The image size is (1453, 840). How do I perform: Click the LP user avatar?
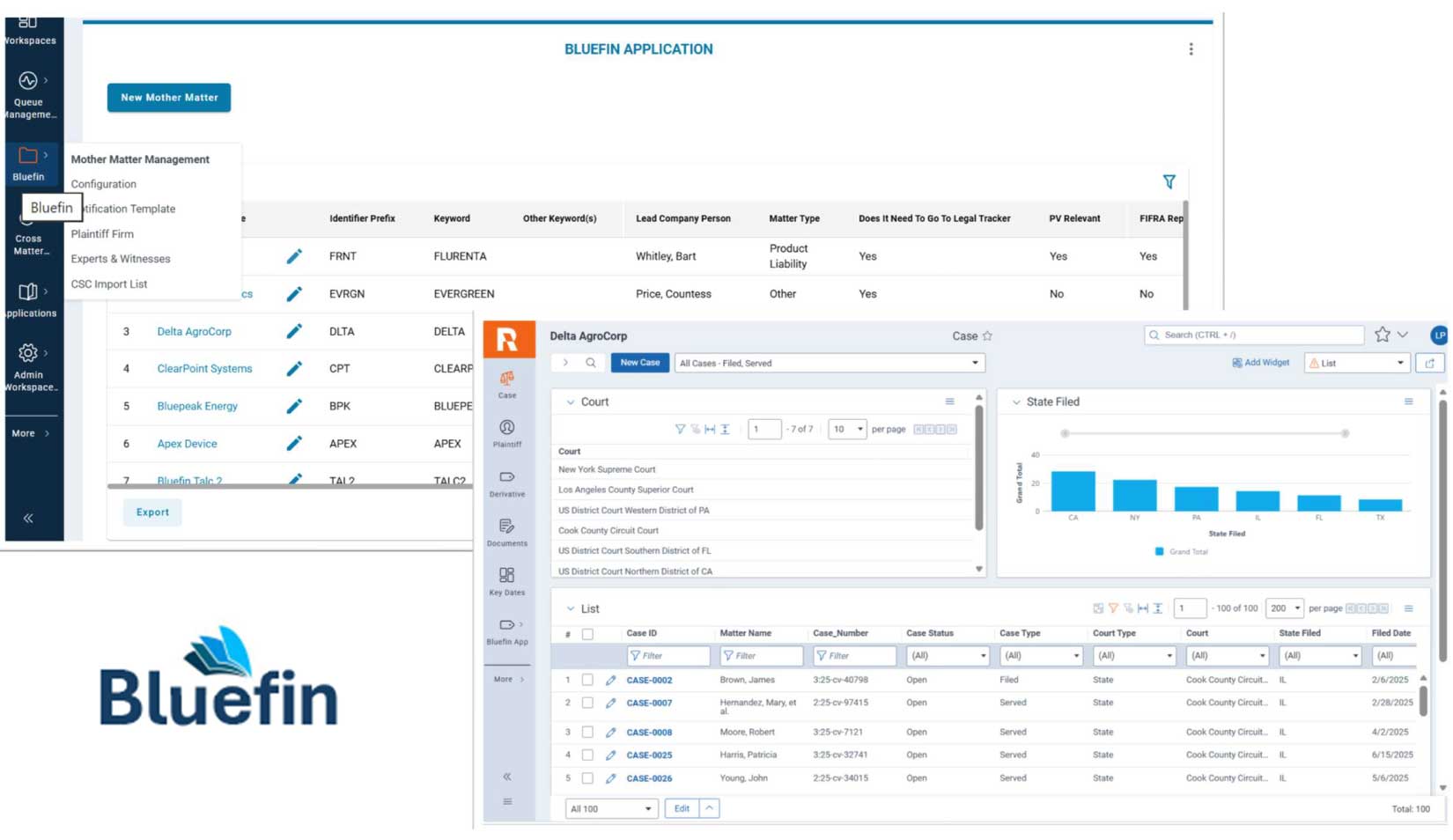click(1440, 335)
